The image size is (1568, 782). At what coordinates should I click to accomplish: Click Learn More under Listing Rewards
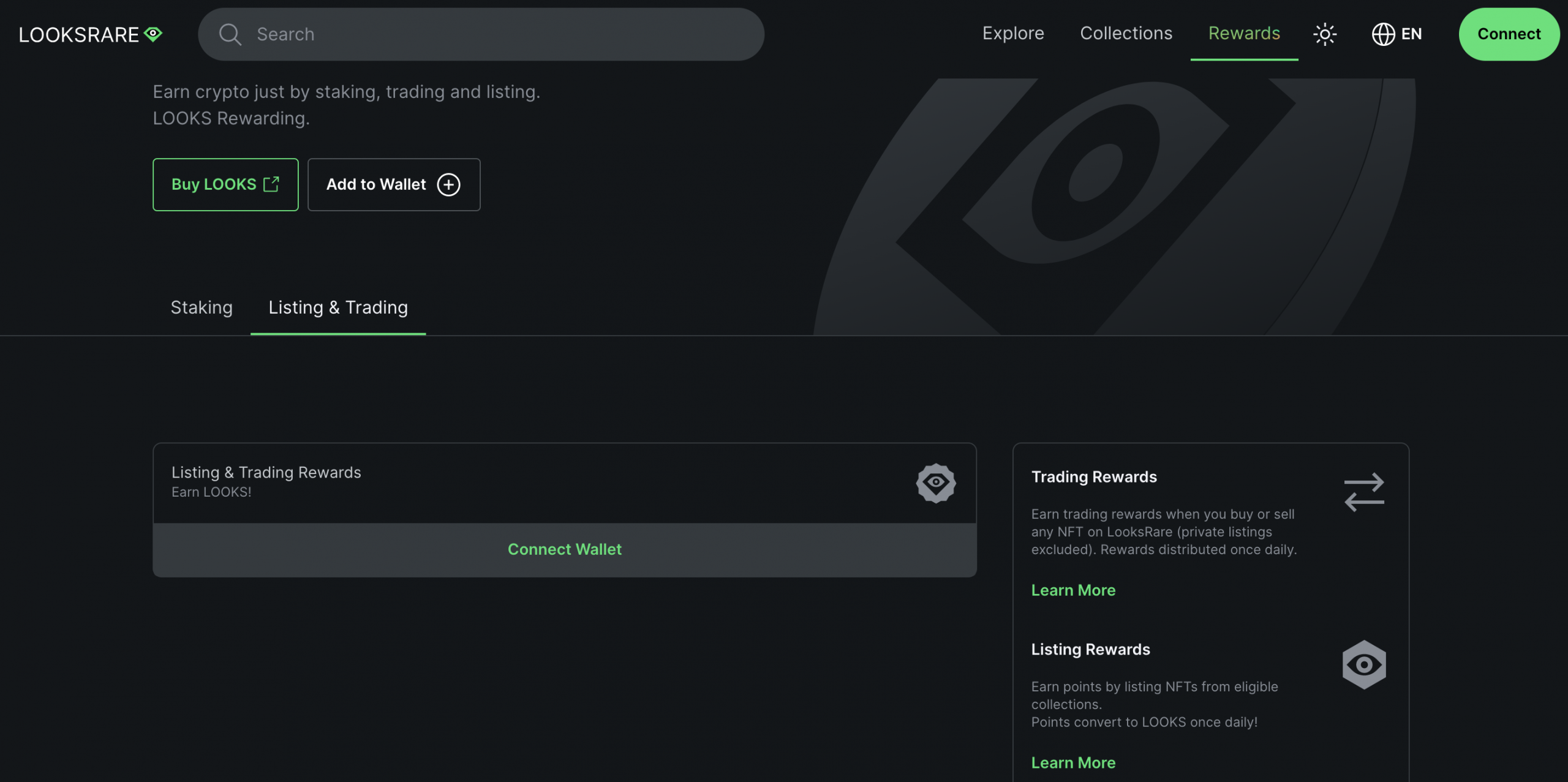[x=1073, y=763]
